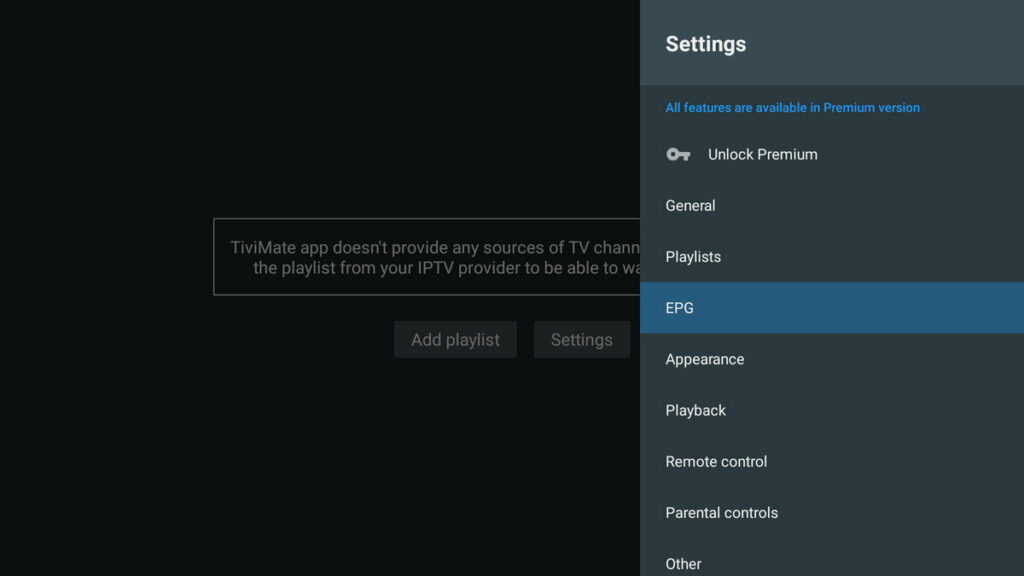Open Parental controls settings
The image size is (1024, 576).
[x=721, y=512]
